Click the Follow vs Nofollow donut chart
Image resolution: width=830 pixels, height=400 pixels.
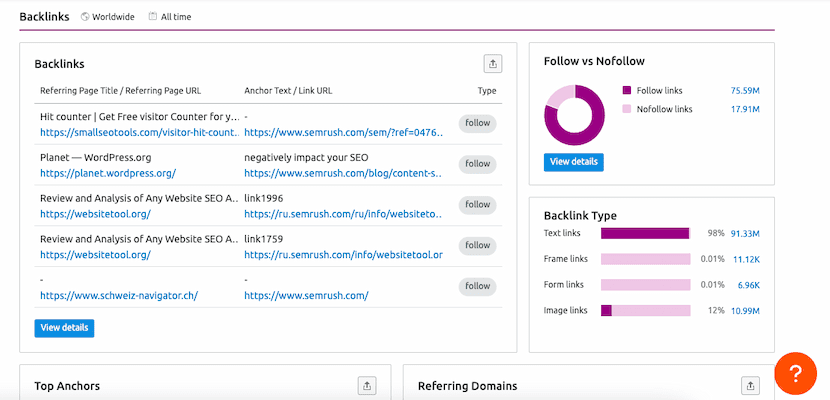[574, 115]
